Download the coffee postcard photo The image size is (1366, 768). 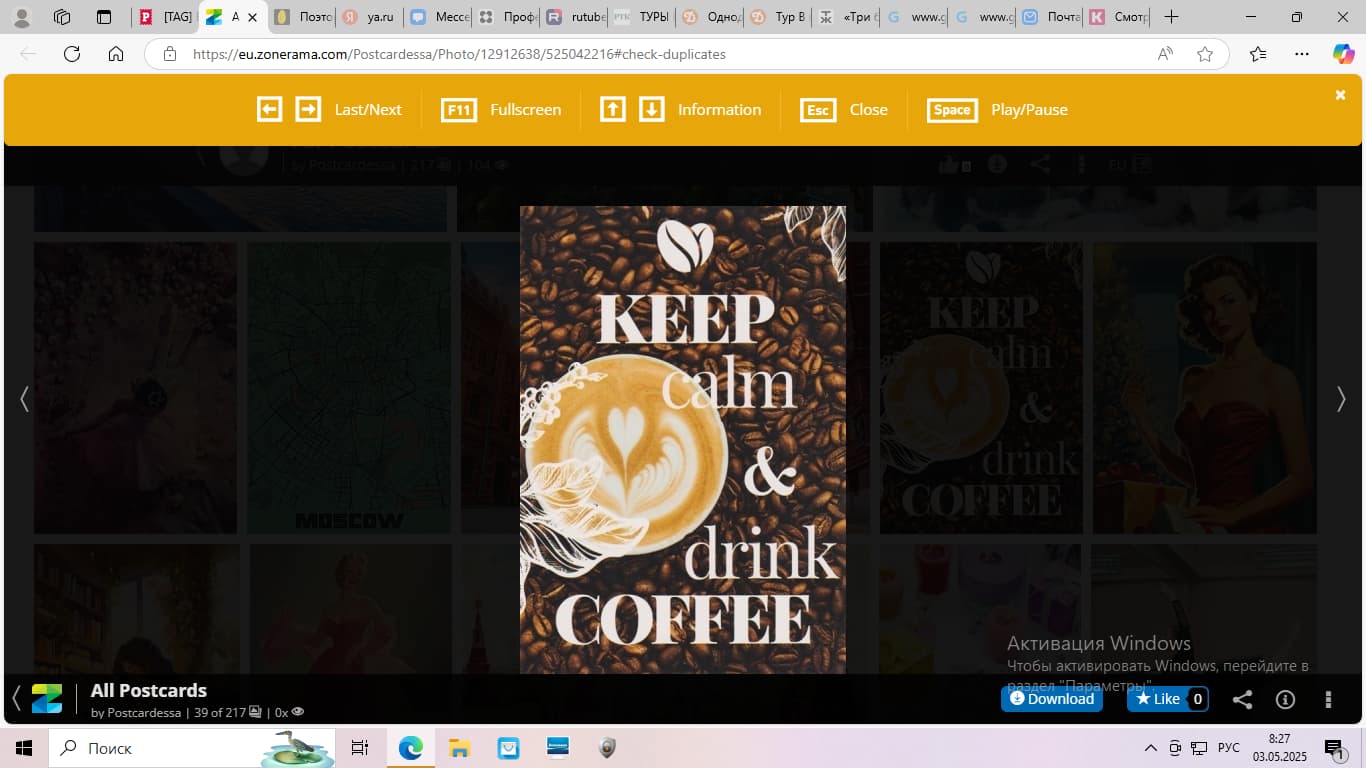(1052, 699)
